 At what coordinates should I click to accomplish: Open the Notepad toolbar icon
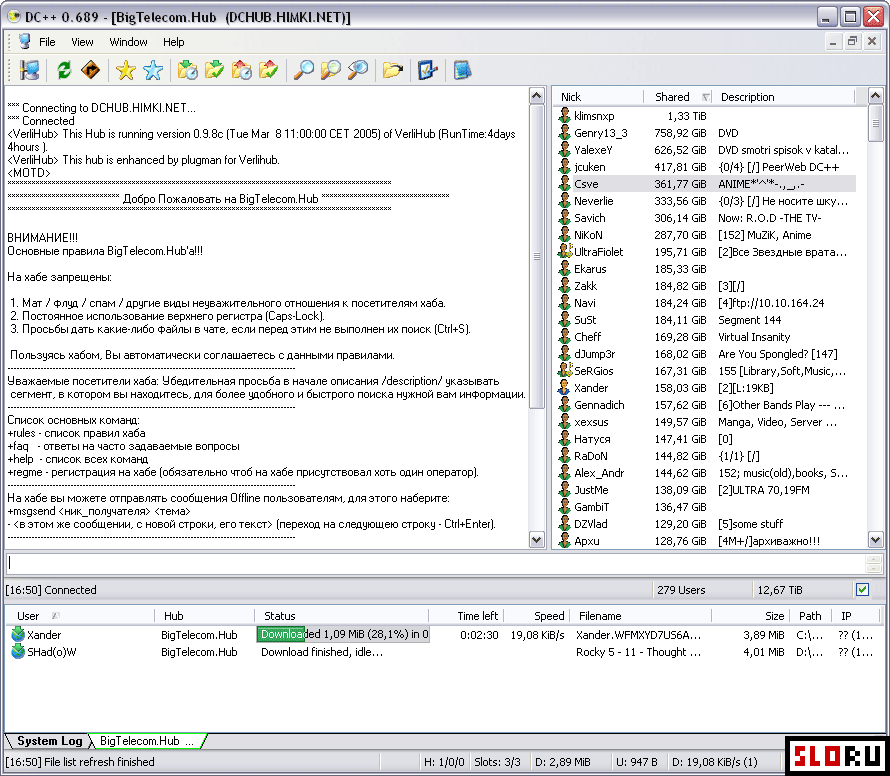click(462, 70)
